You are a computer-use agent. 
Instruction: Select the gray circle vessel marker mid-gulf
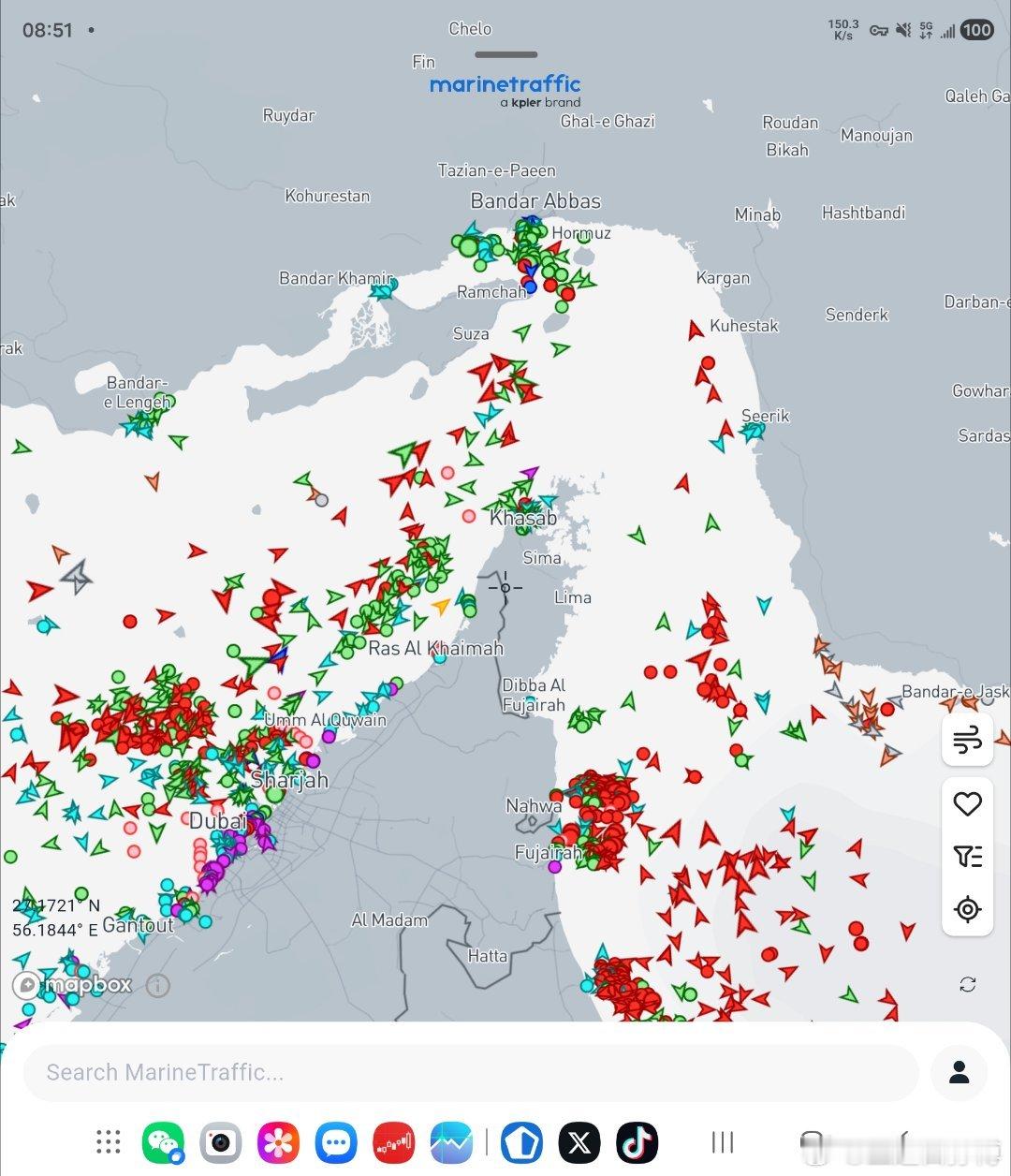[x=322, y=500]
